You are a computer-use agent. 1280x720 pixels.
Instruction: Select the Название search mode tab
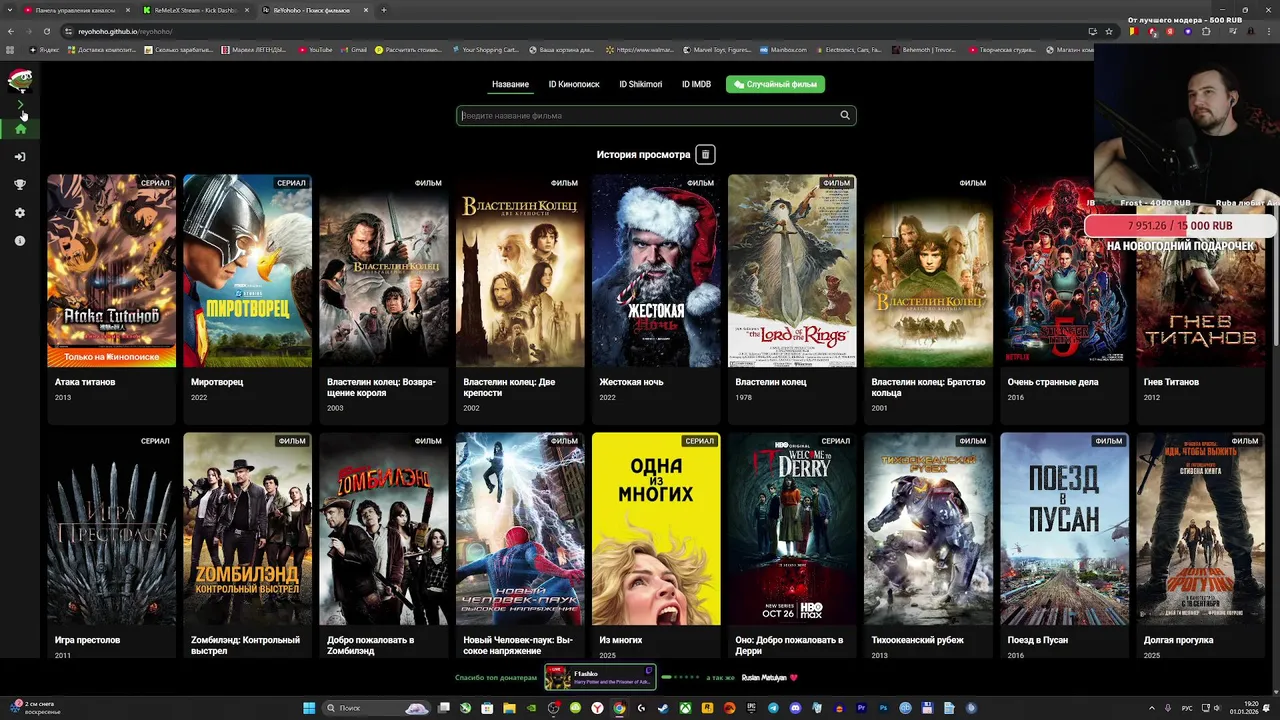(x=510, y=84)
